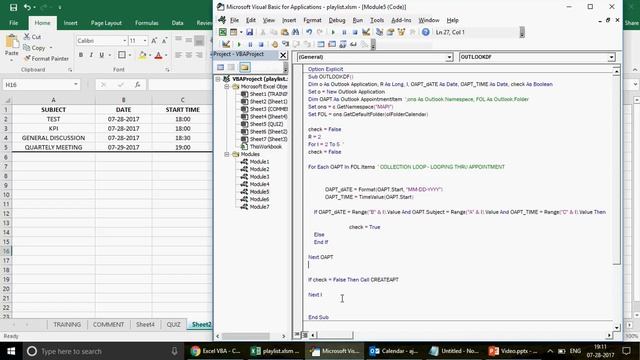Viewport: 640px width, 360px height.
Task: Click the VBA toolbar Paste icon
Action: (284, 32)
